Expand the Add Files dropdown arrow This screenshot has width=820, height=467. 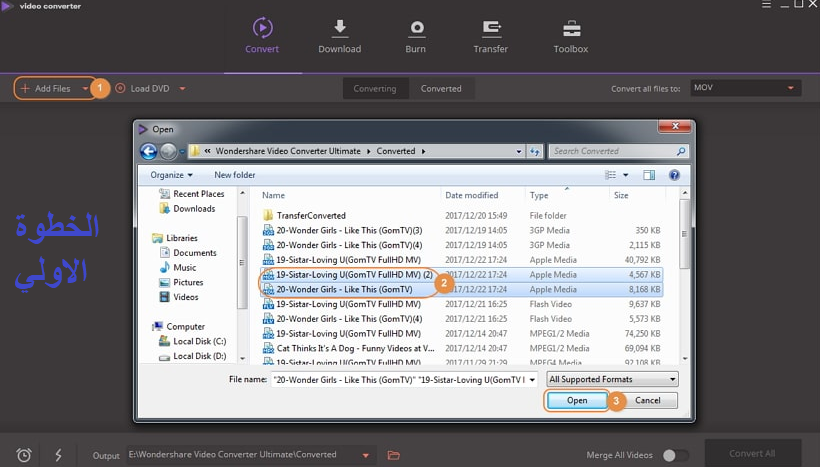[x=85, y=88]
